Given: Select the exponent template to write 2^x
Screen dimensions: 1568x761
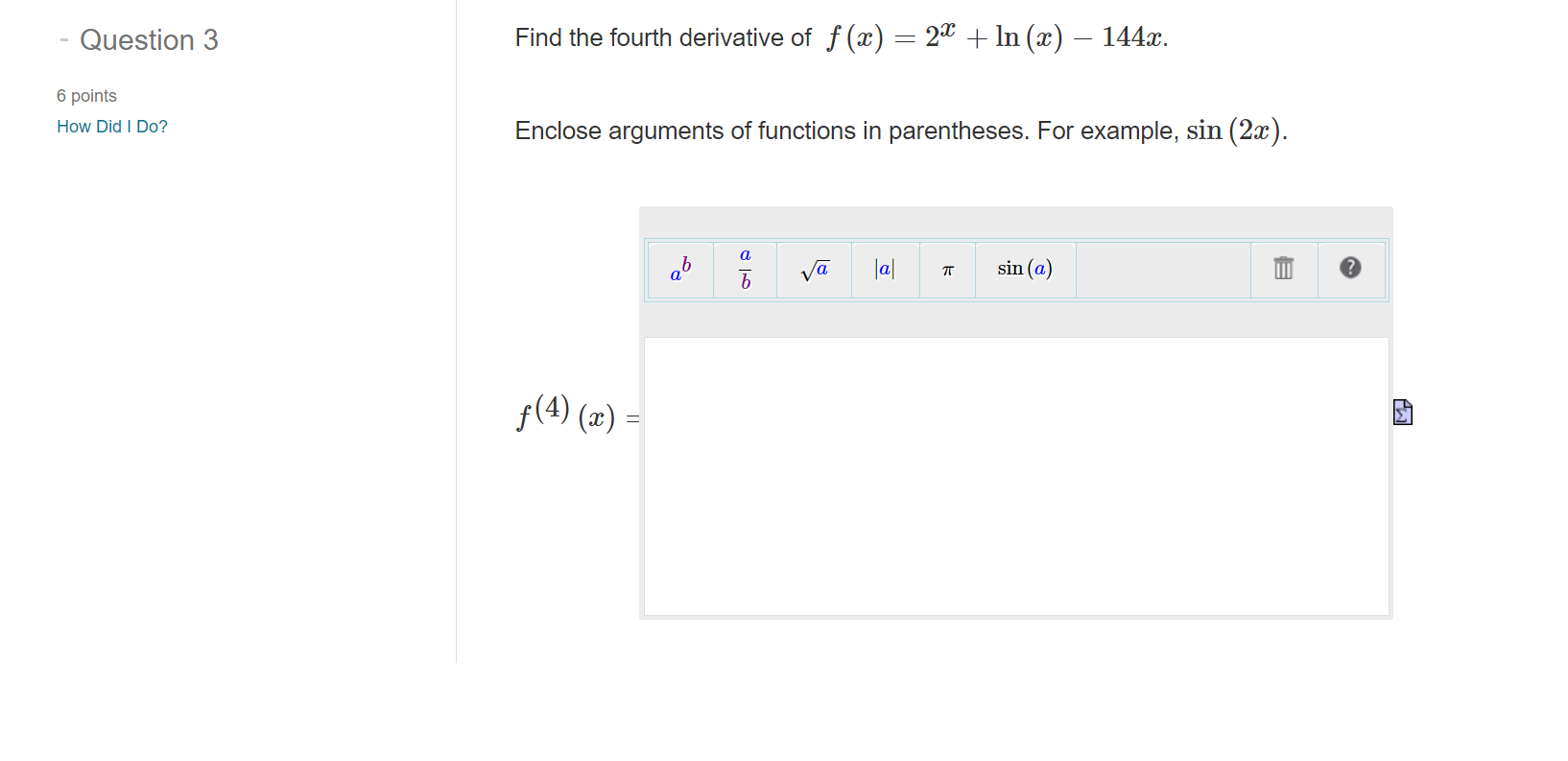Looking at the screenshot, I should [x=679, y=270].
